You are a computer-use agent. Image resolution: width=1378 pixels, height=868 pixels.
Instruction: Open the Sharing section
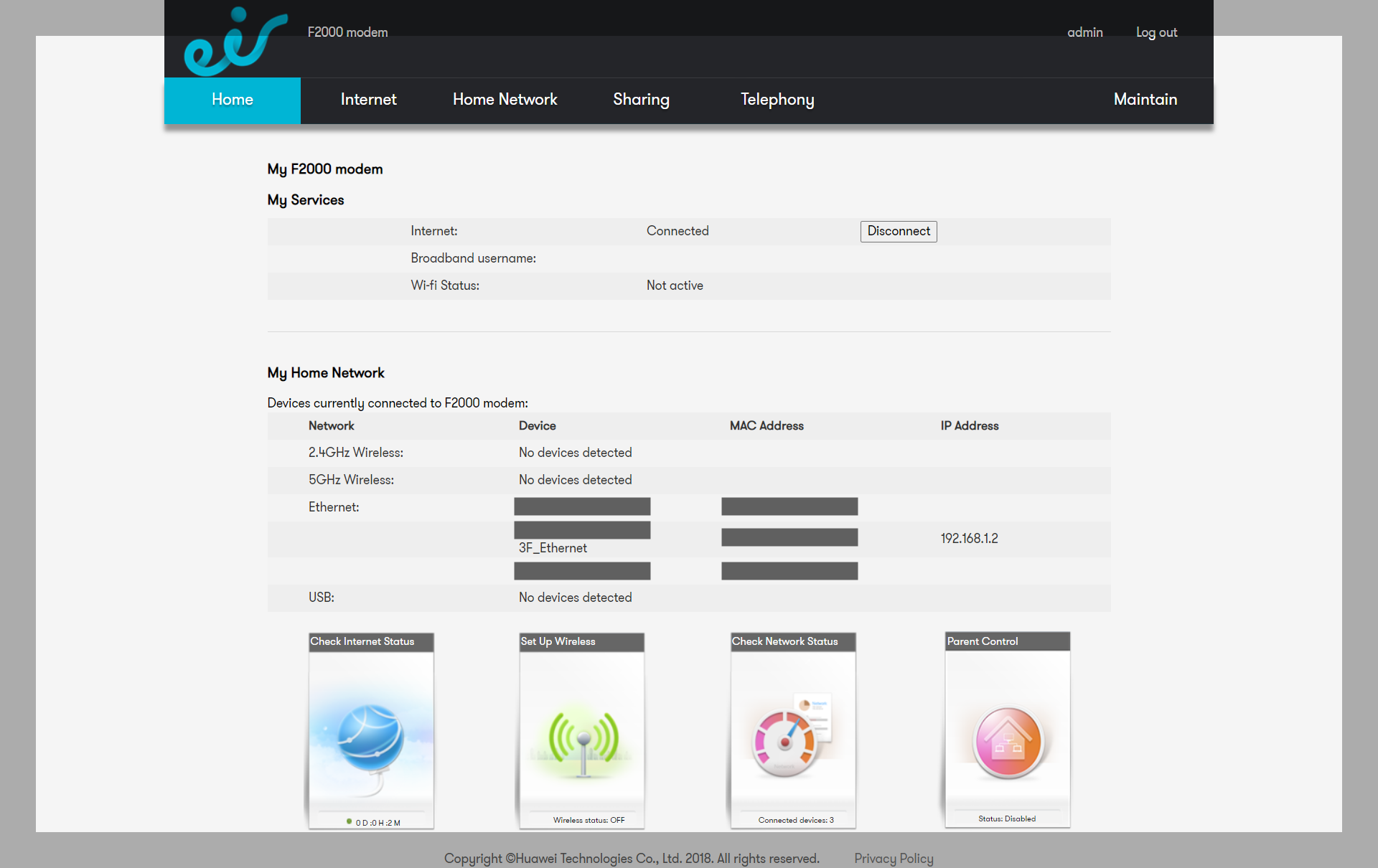(641, 100)
